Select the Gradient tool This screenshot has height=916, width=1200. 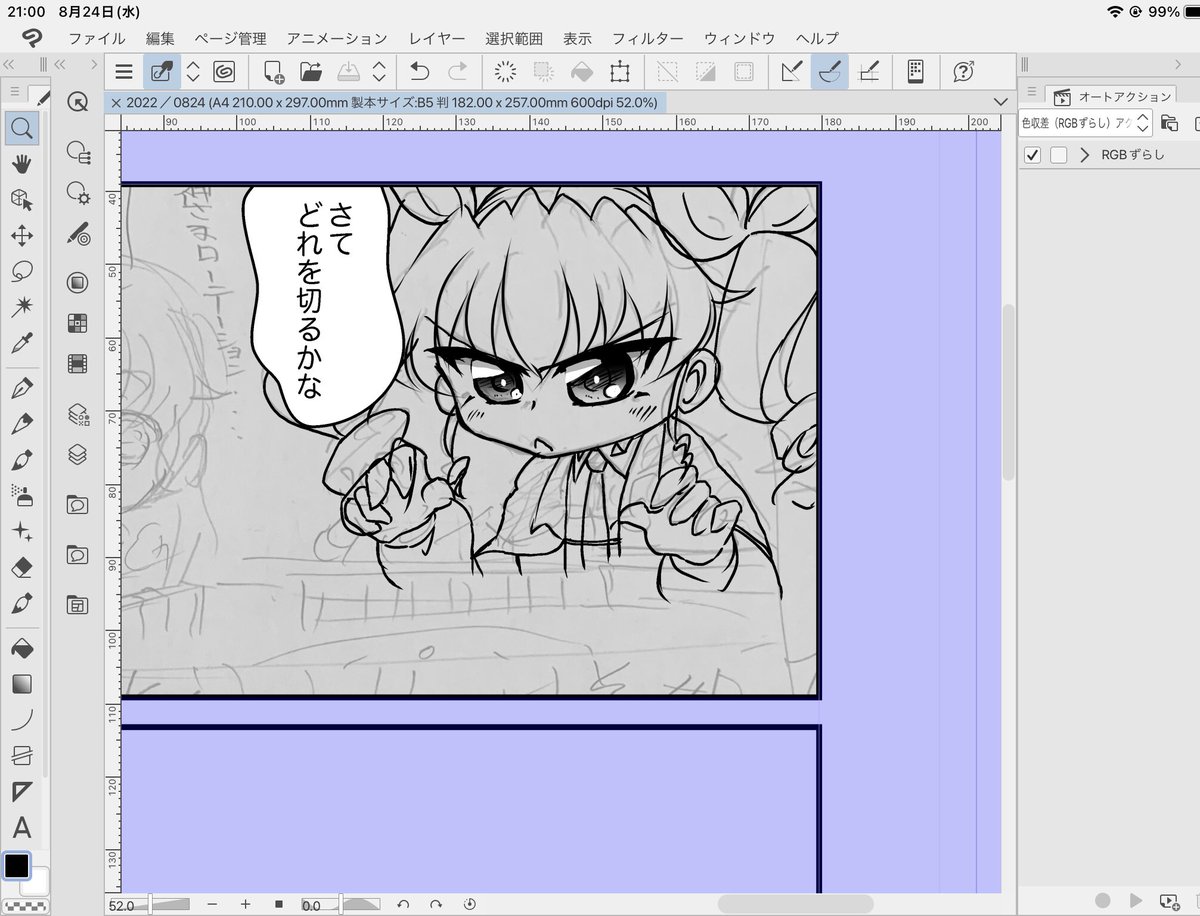point(22,684)
